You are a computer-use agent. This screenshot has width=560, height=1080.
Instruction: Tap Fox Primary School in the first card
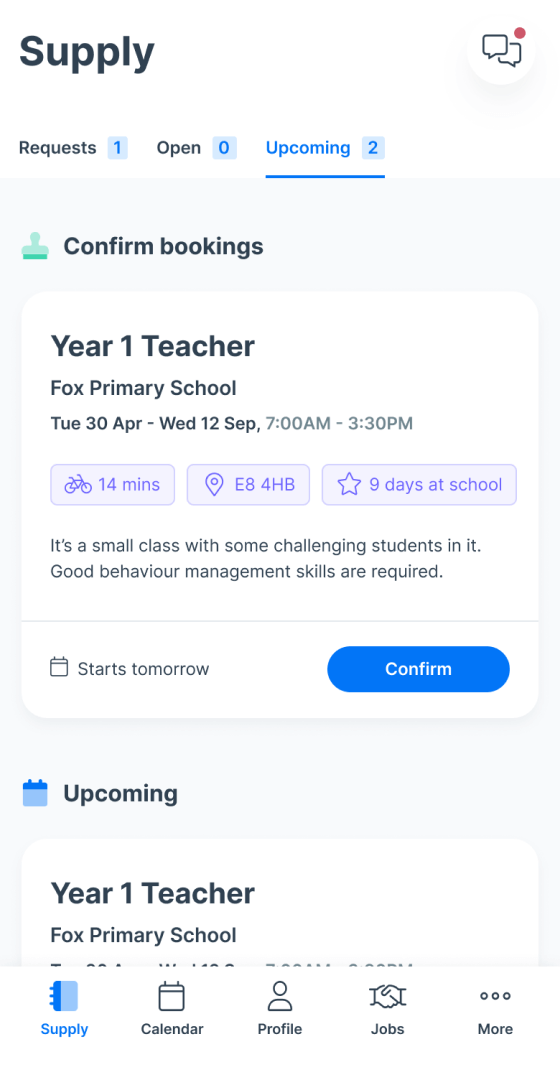[143, 388]
